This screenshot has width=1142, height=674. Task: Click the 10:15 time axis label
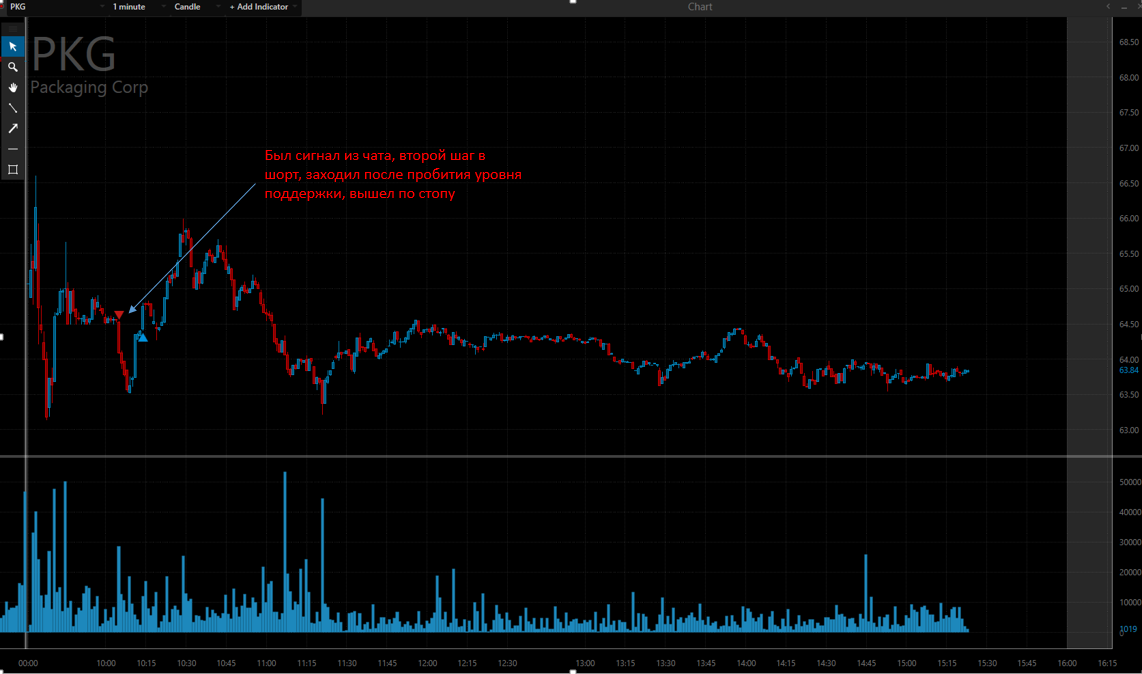point(146,663)
